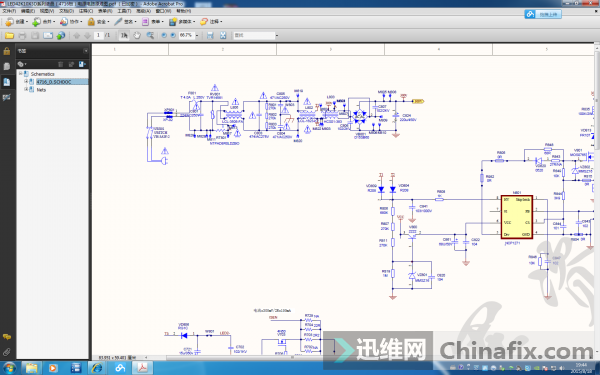Collapse the Schematics bookmark tree node
The height and width of the screenshot is (375, 600).
21,73
